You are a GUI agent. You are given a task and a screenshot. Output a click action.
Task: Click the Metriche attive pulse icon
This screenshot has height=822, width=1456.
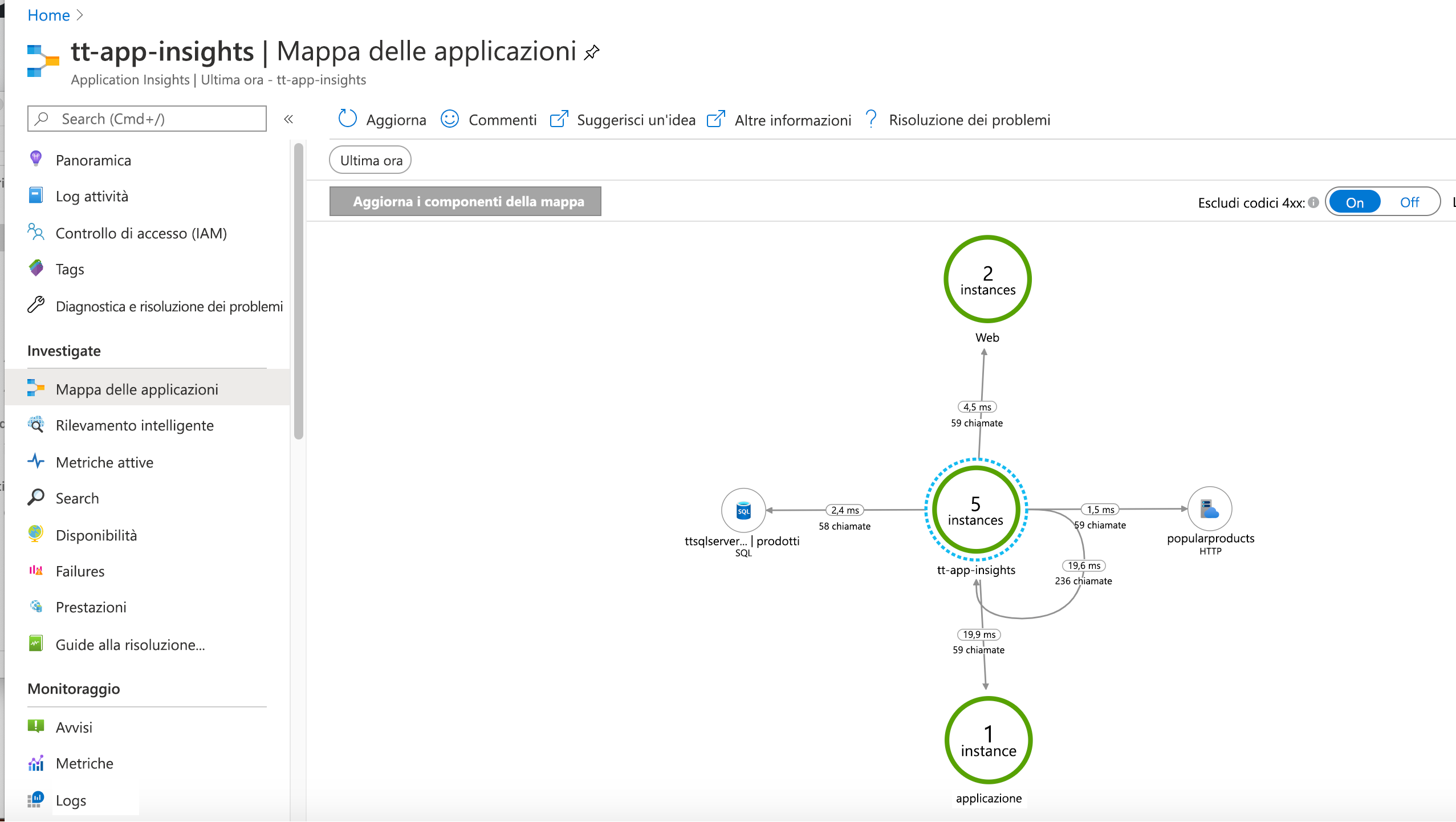(x=35, y=461)
